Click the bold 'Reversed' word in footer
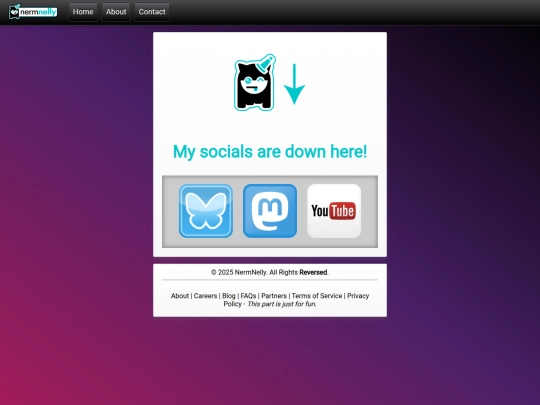 (313, 272)
